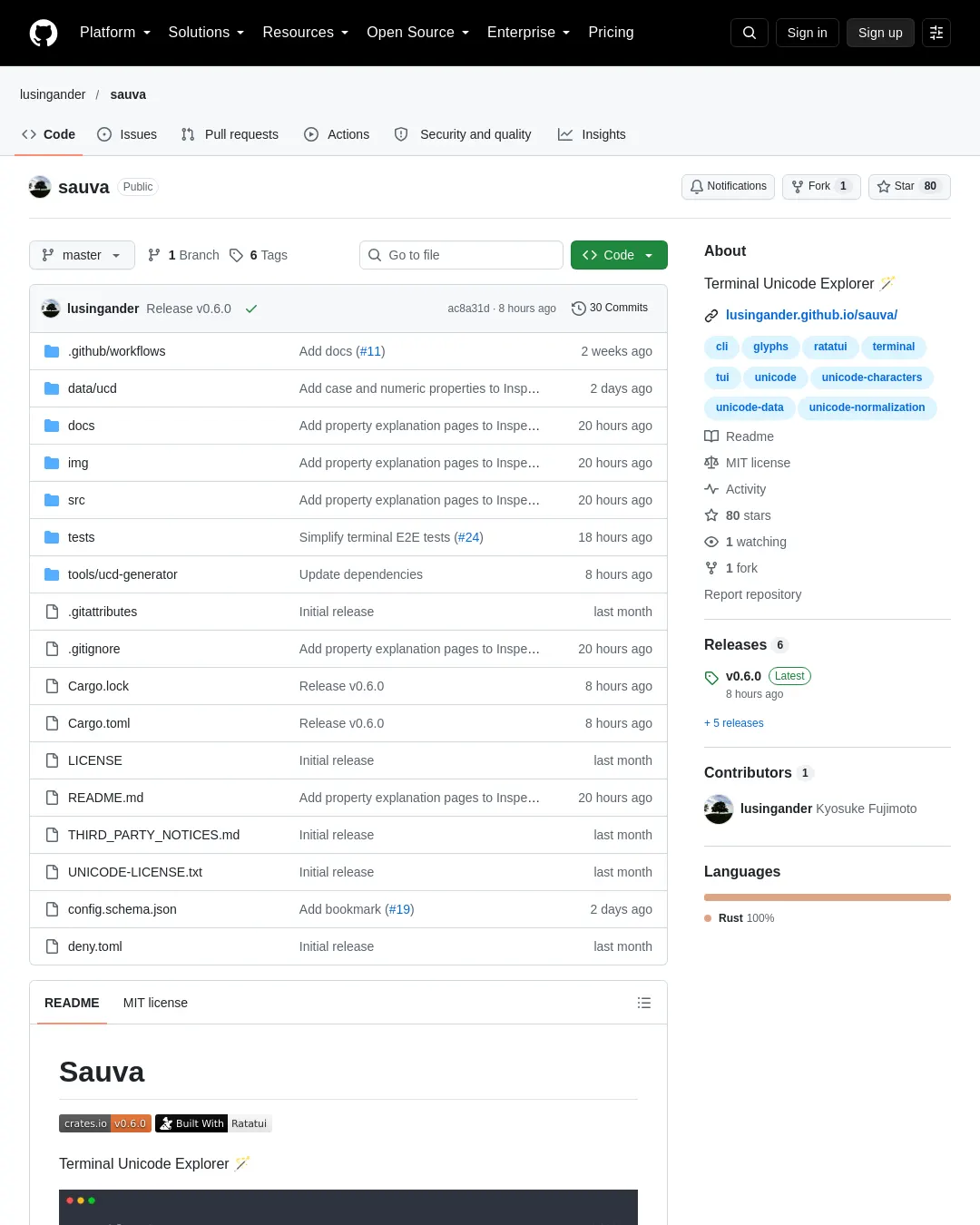The width and height of the screenshot is (980, 1225).
Task: Open the Security and quality tab
Action: click(x=463, y=134)
